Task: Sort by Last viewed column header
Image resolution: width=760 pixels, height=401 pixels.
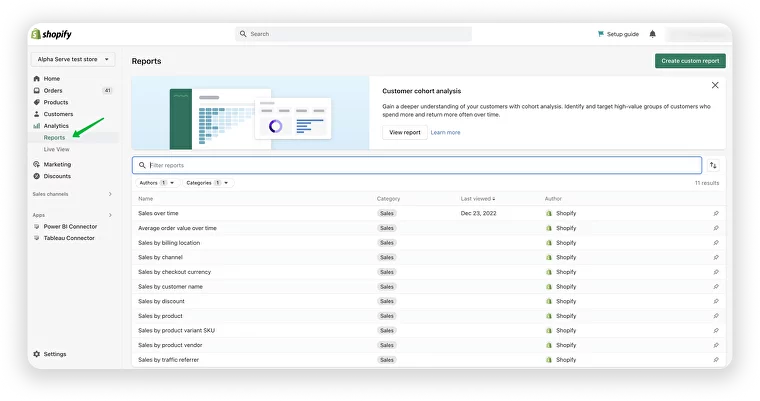Action: coord(478,199)
